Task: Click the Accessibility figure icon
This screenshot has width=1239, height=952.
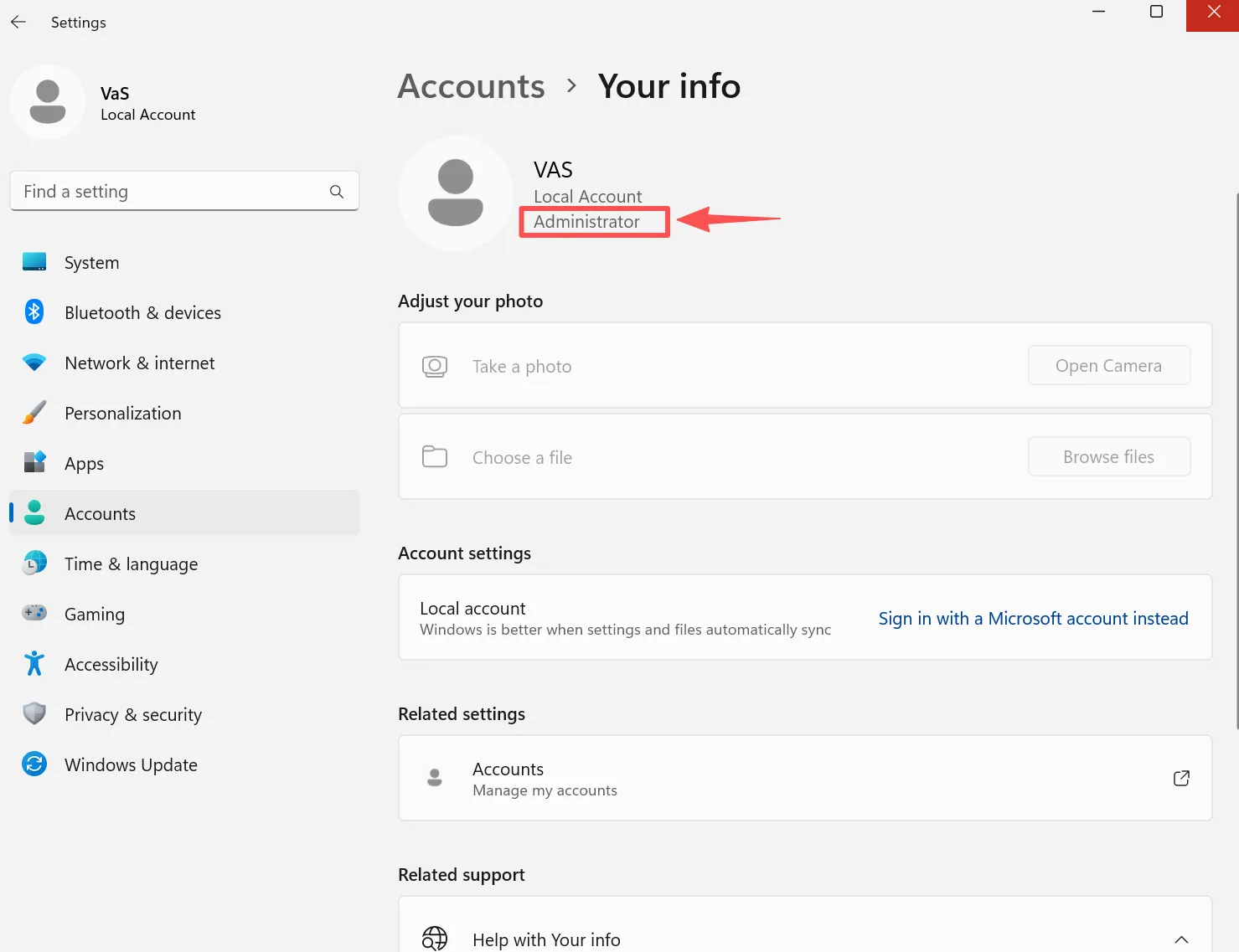Action: pyautogui.click(x=34, y=664)
